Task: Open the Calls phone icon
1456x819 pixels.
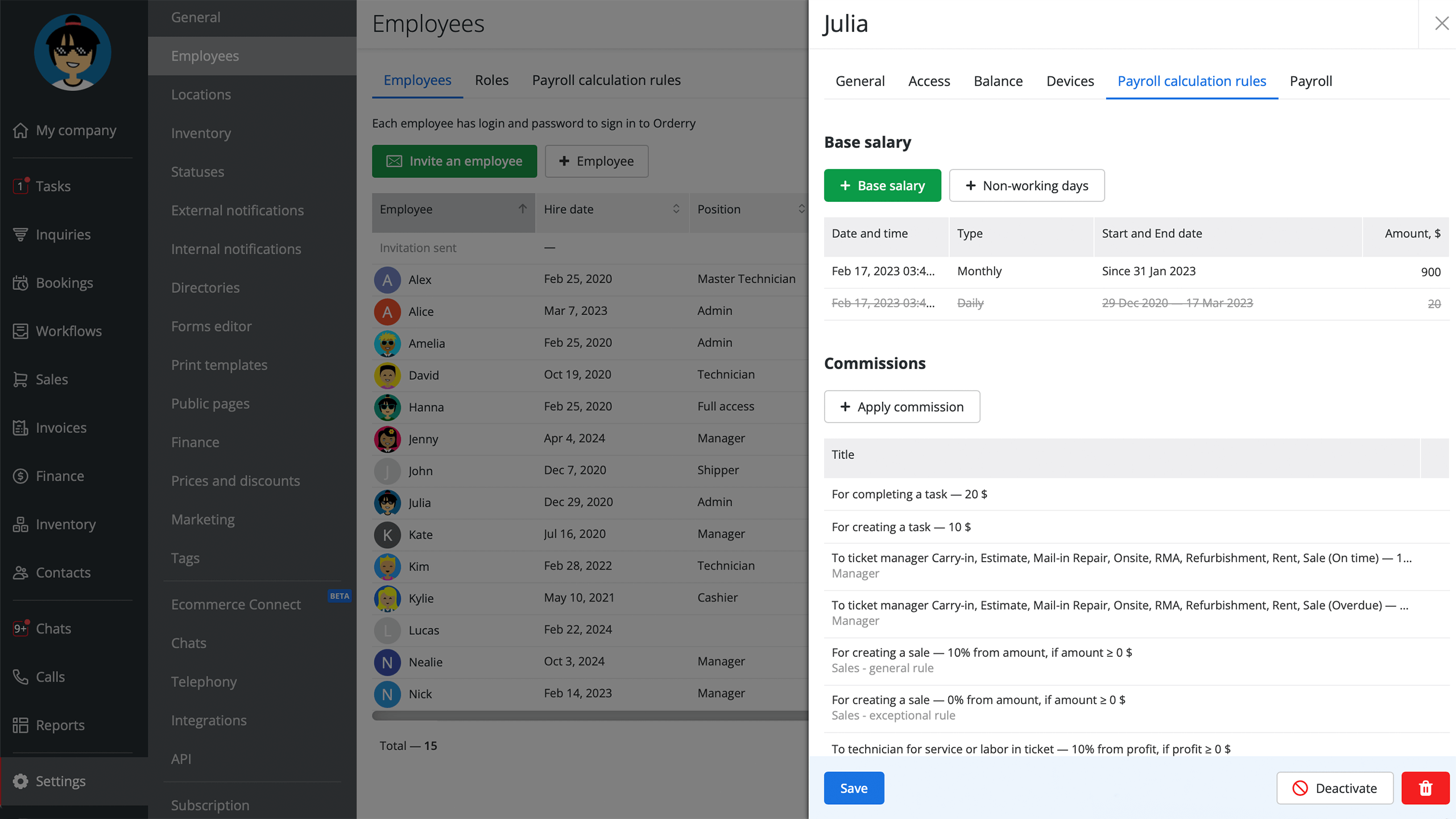Action: click(x=20, y=677)
